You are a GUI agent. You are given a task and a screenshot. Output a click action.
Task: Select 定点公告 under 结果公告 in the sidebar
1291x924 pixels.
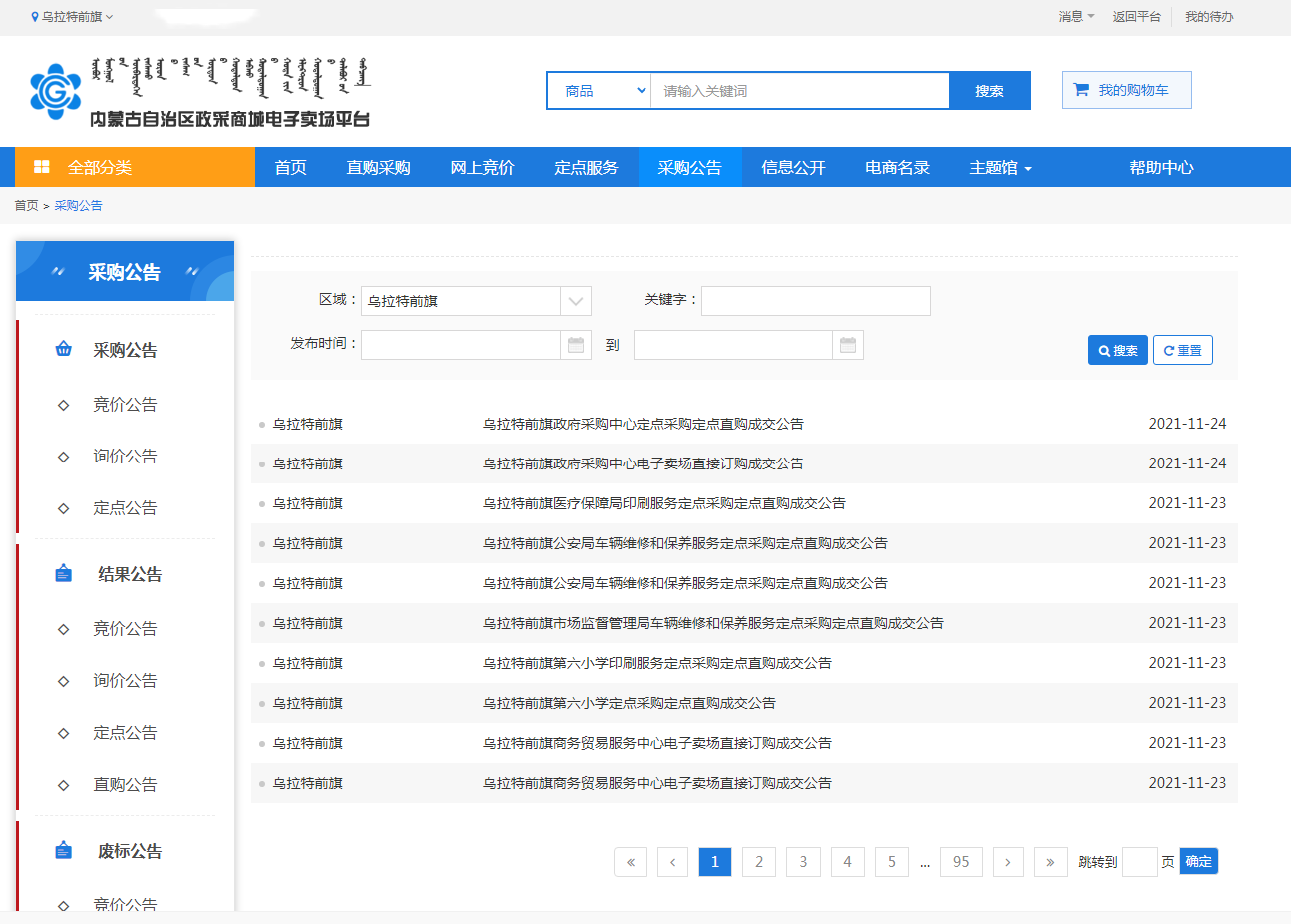(x=125, y=733)
